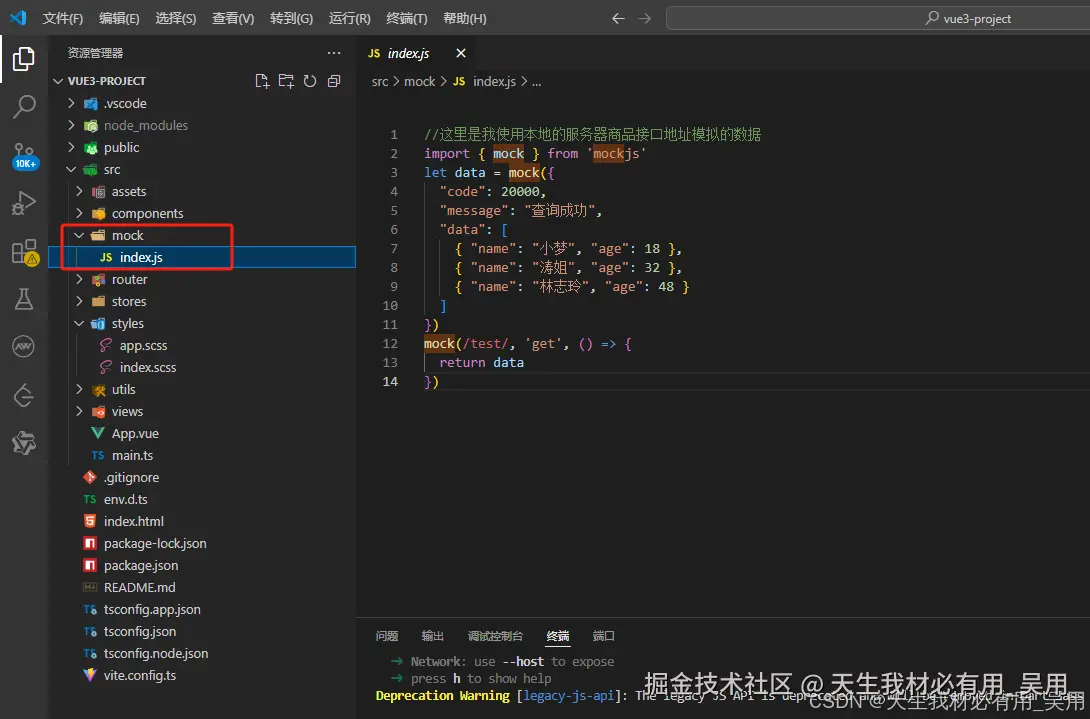Open the Search view in the activity bar

[24, 107]
